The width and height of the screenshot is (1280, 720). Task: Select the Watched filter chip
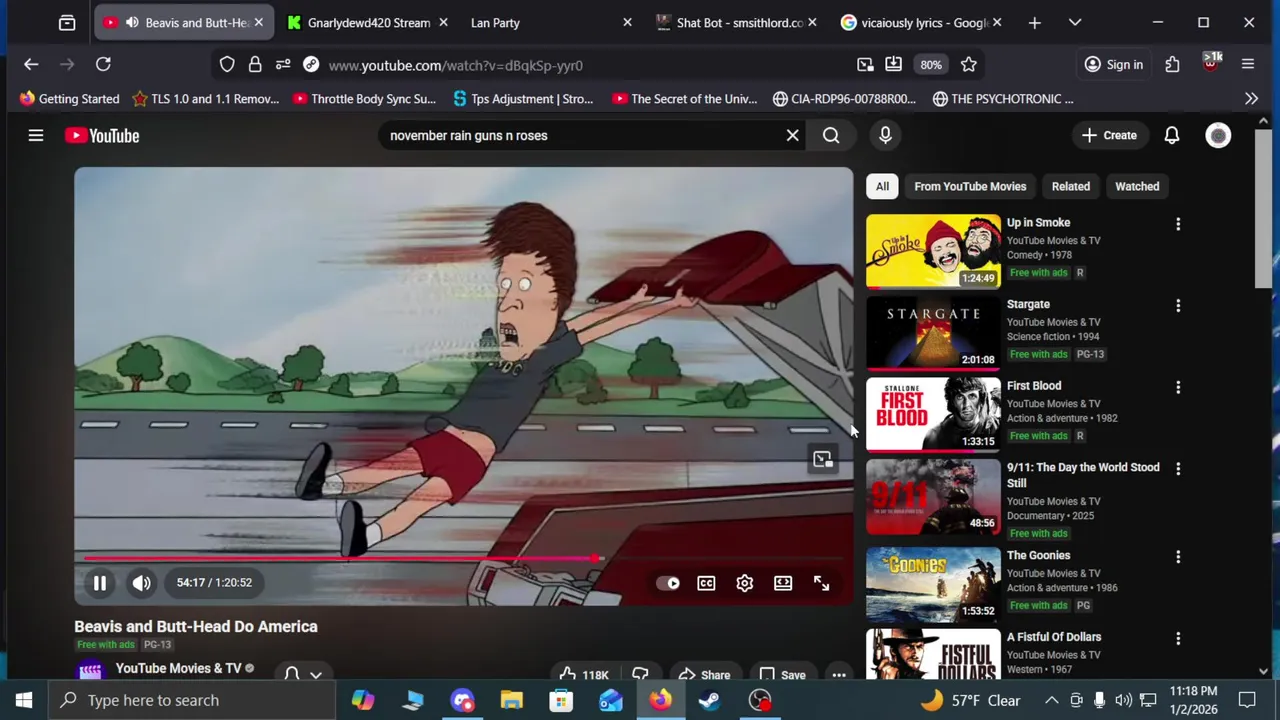tap(1137, 186)
